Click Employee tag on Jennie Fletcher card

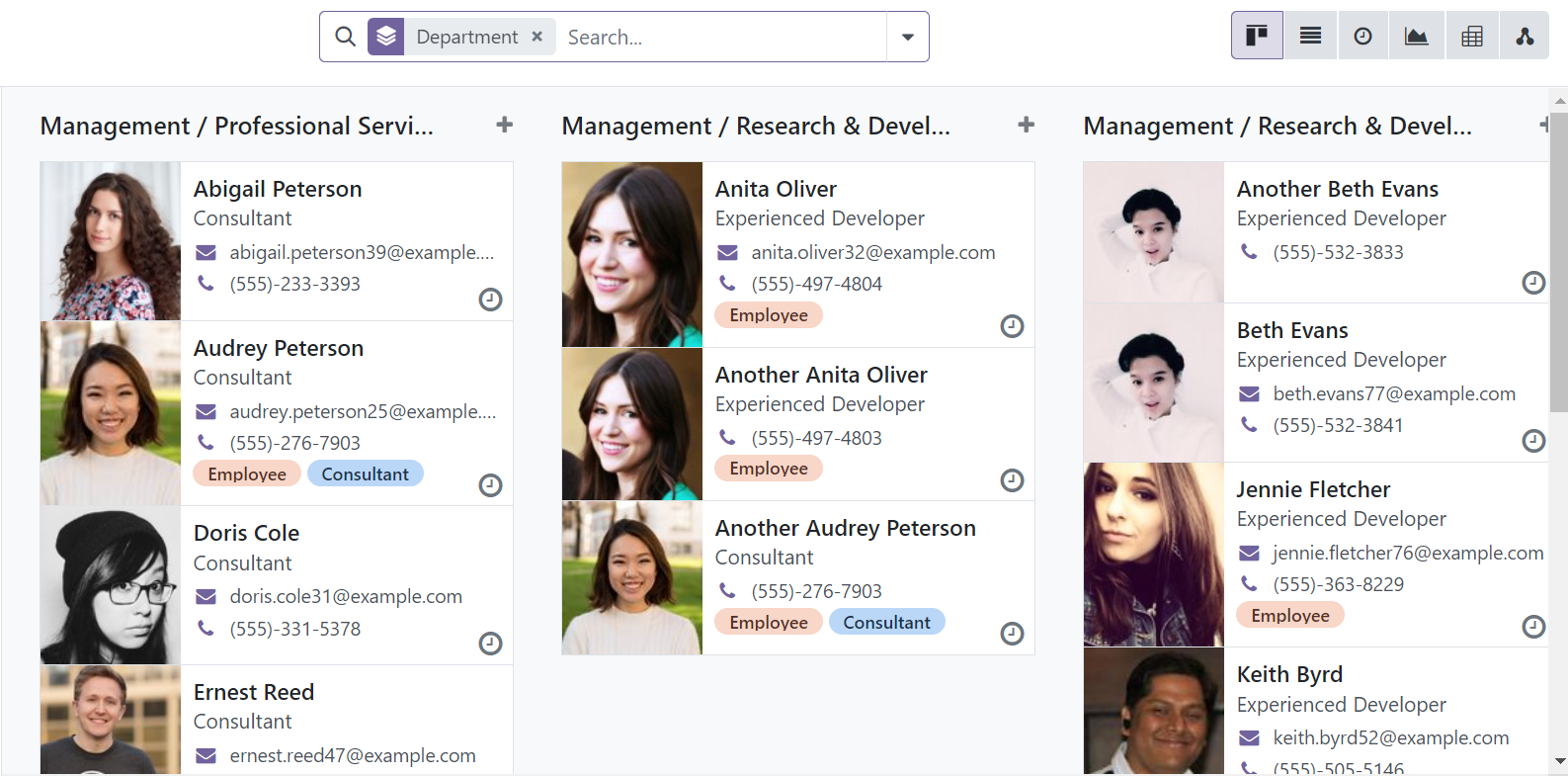click(x=1289, y=616)
